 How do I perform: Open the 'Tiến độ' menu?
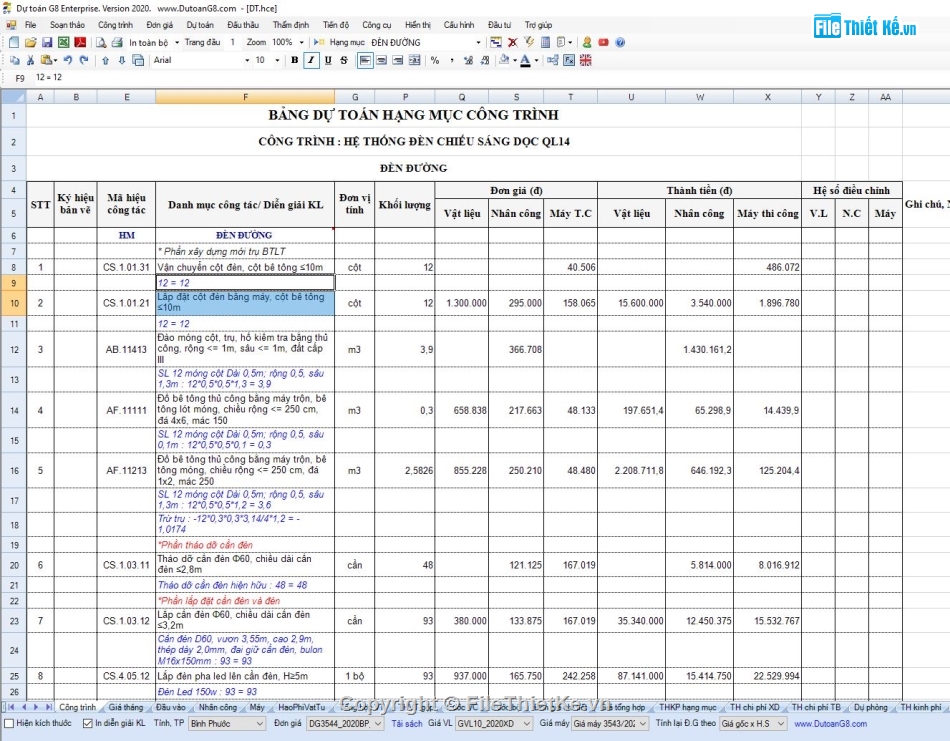point(336,25)
